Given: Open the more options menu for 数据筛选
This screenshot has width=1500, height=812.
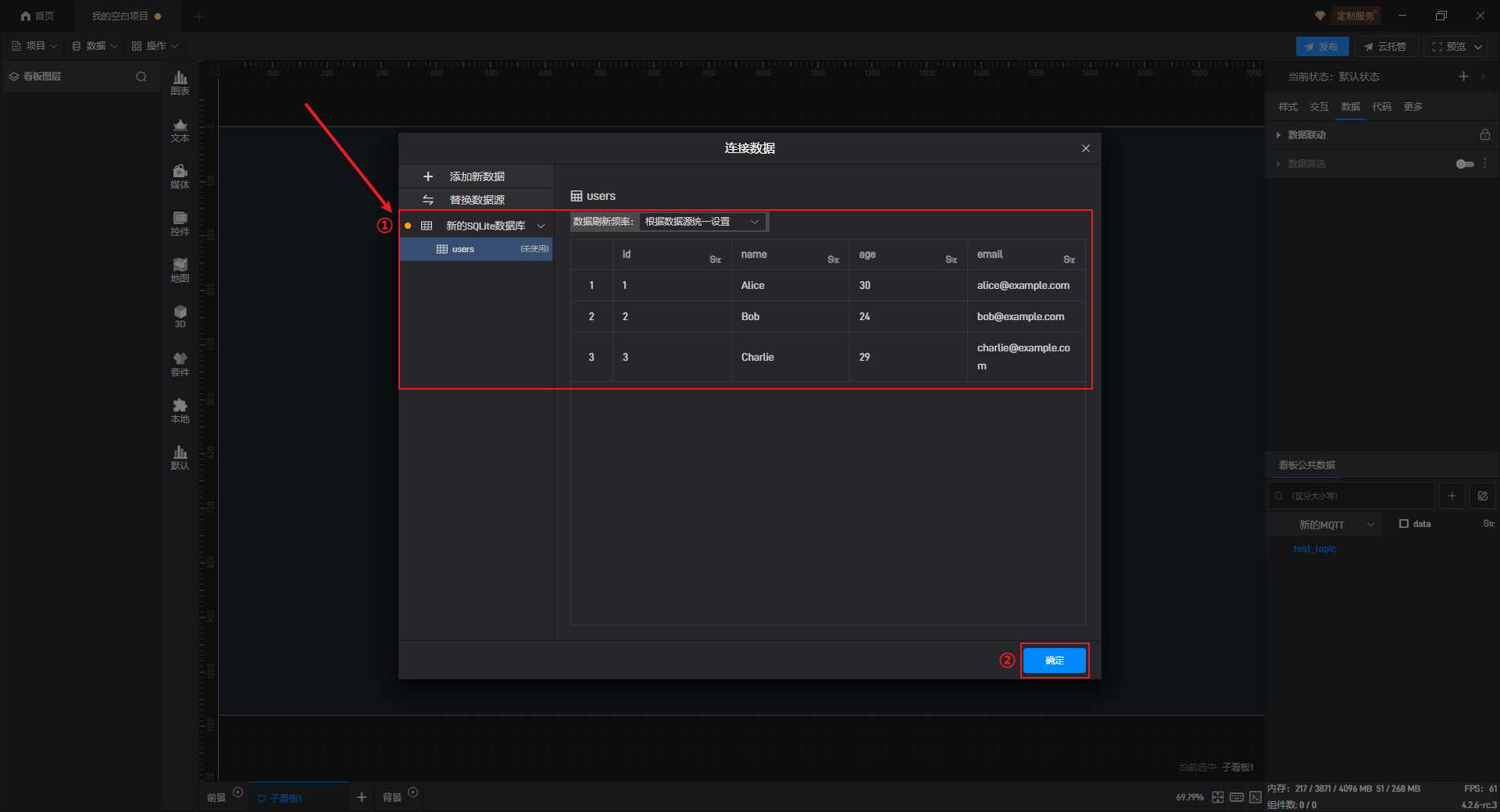Looking at the screenshot, I should (1485, 164).
